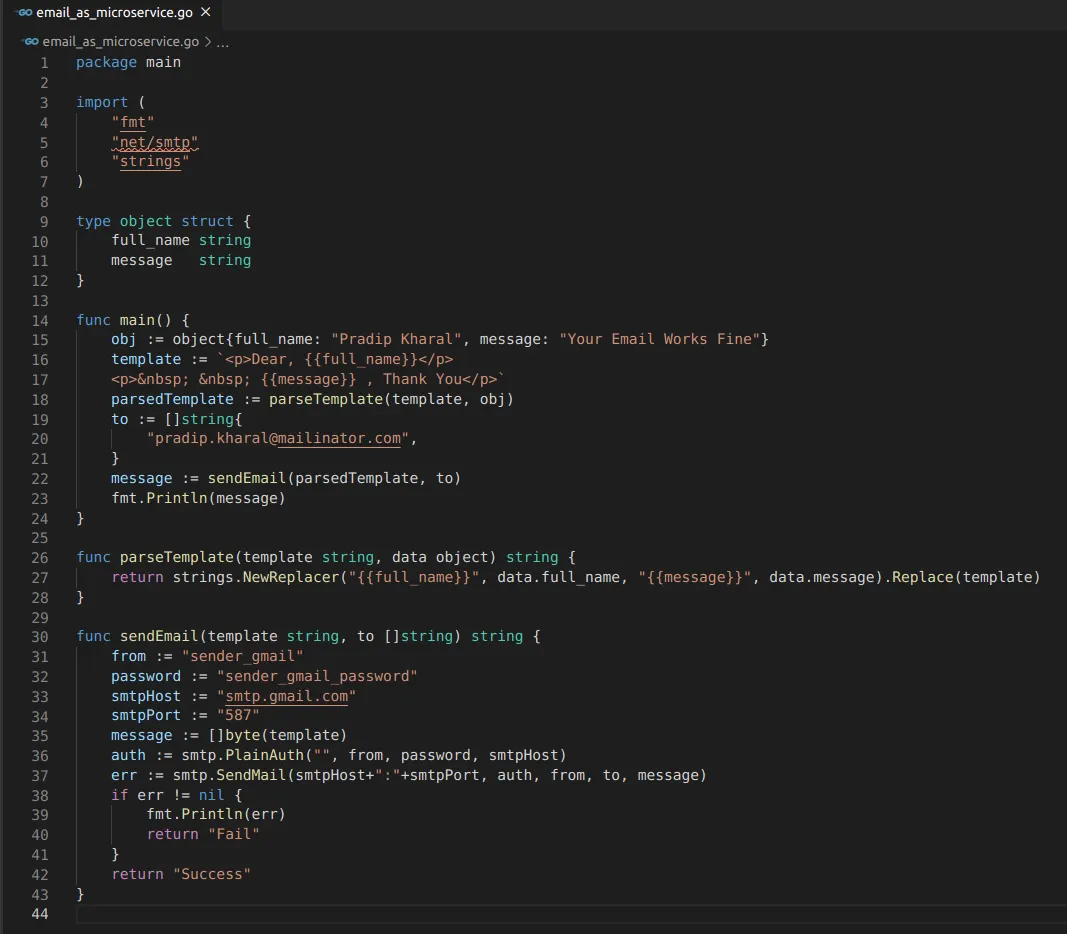This screenshot has height=934, width=1067.
Task: Click the sendEmail function definition name
Action: (159, 636)
